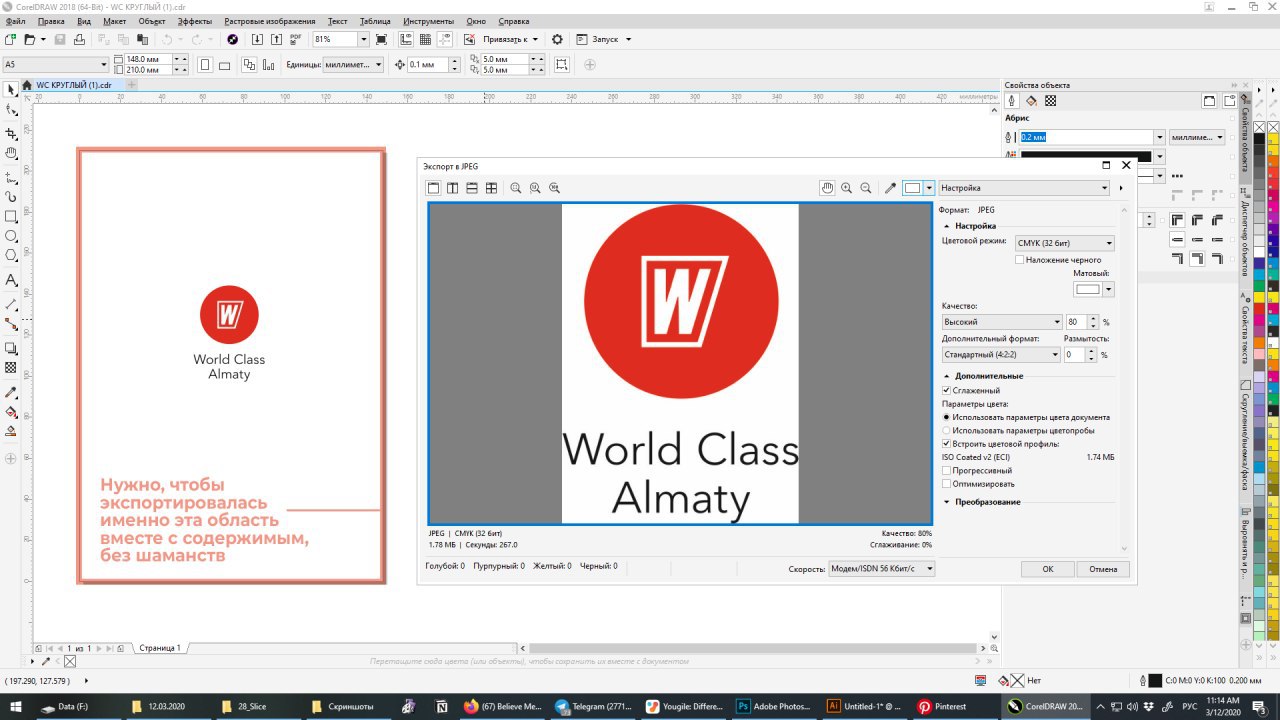The height and width of the screenshot is (720, 1280).
Task: Click the Export icon in main toolbar
Action: [276, 39]
